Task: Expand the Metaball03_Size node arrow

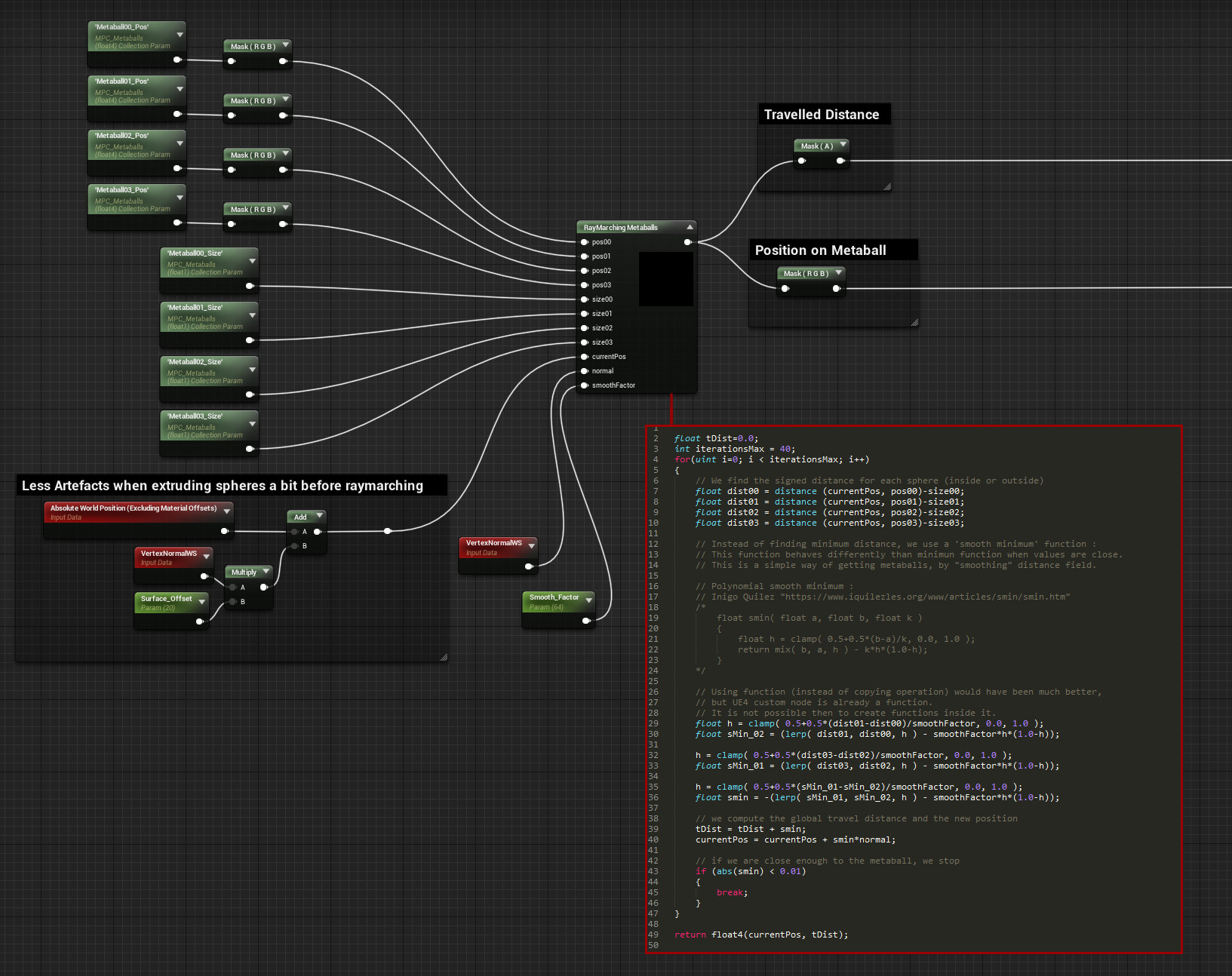Action: pyautogui.click(x=252, y=424)
